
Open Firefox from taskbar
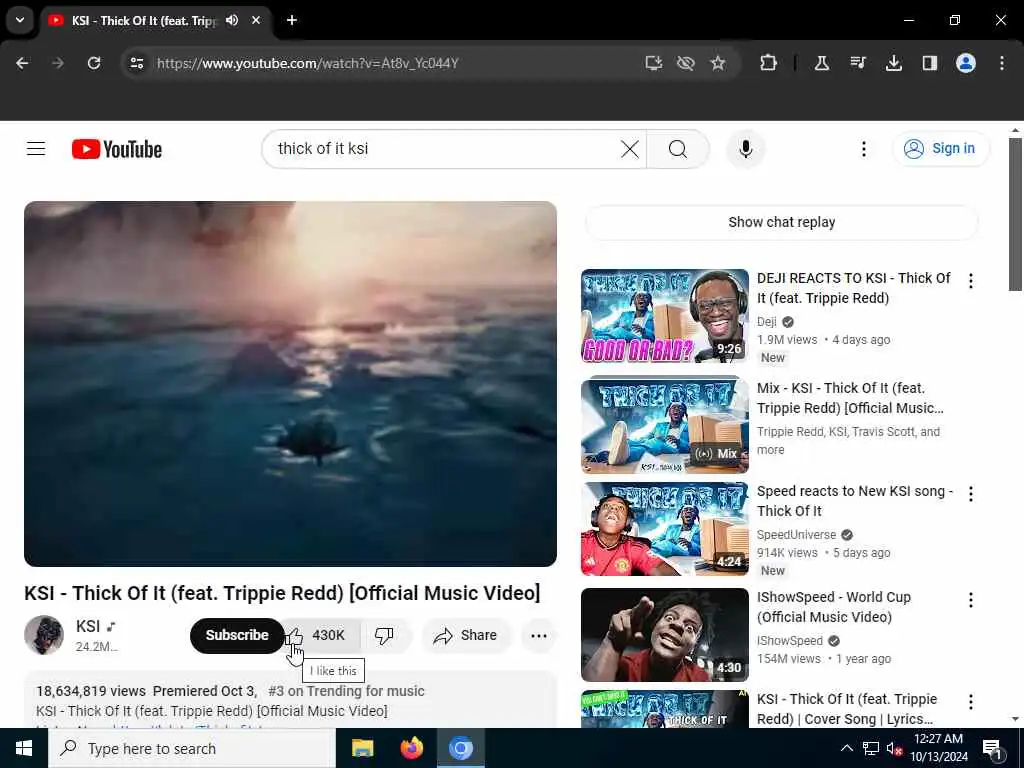point(411,748)
